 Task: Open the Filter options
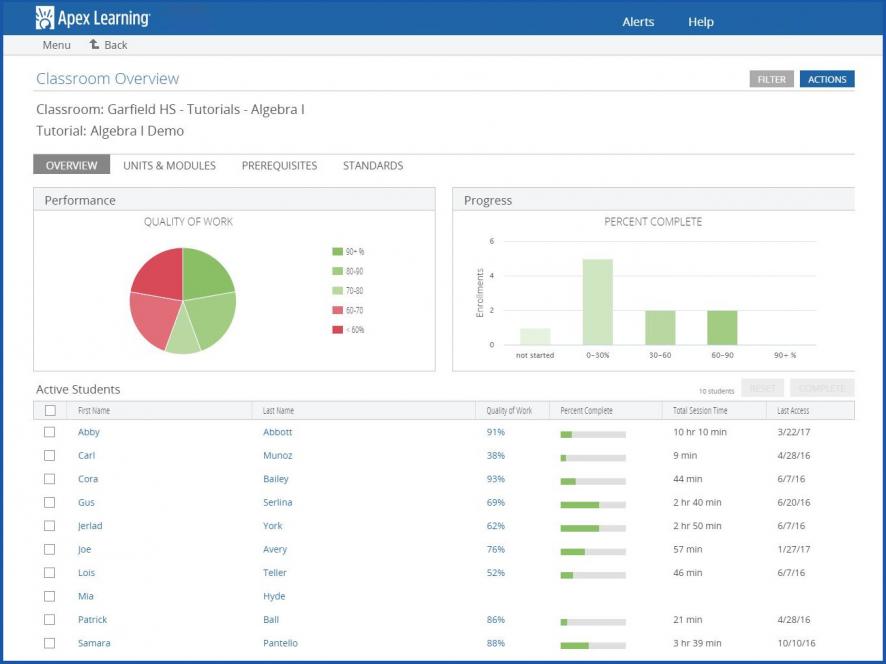[771, 80]
